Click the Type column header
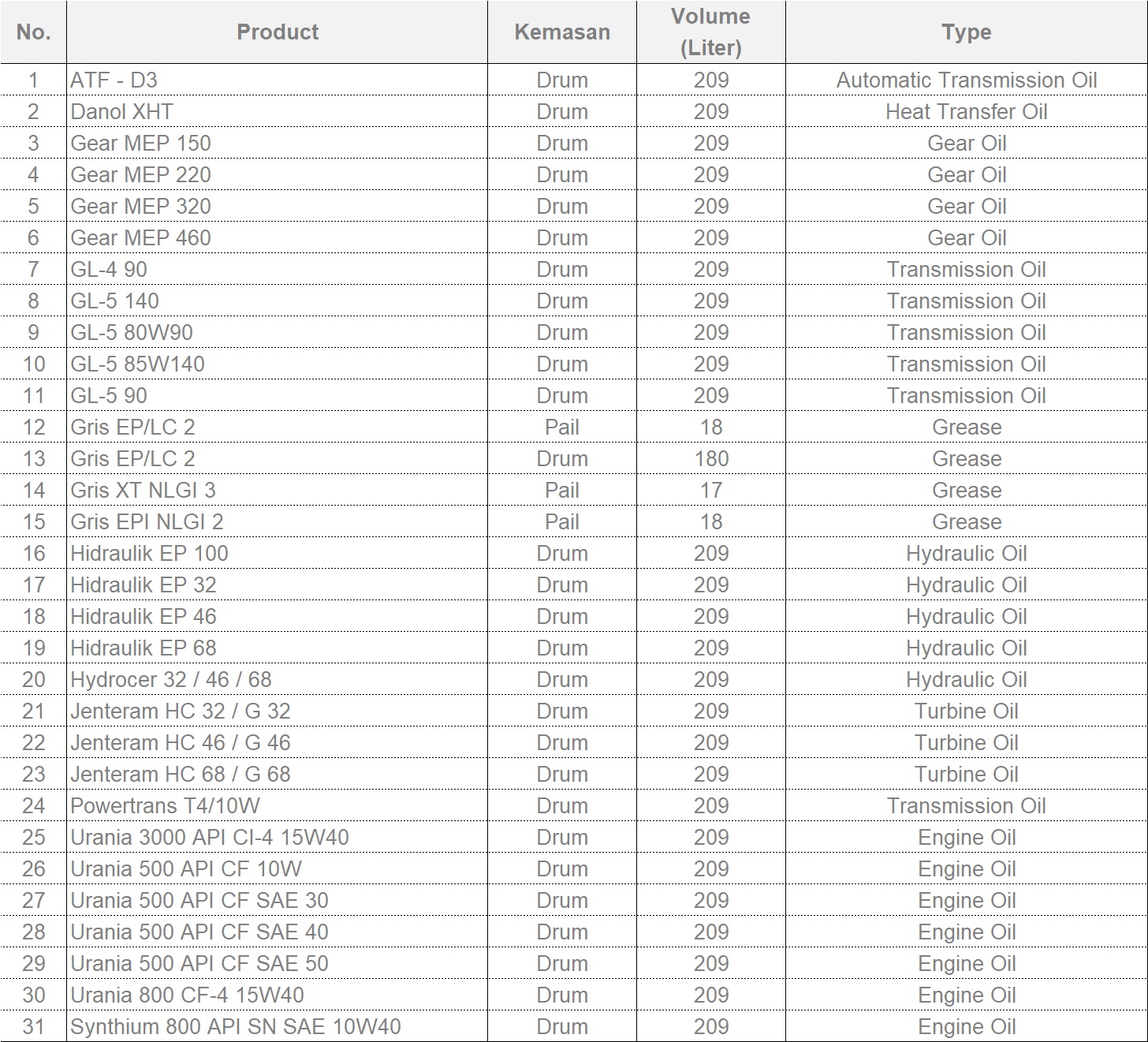 point(966,32)
